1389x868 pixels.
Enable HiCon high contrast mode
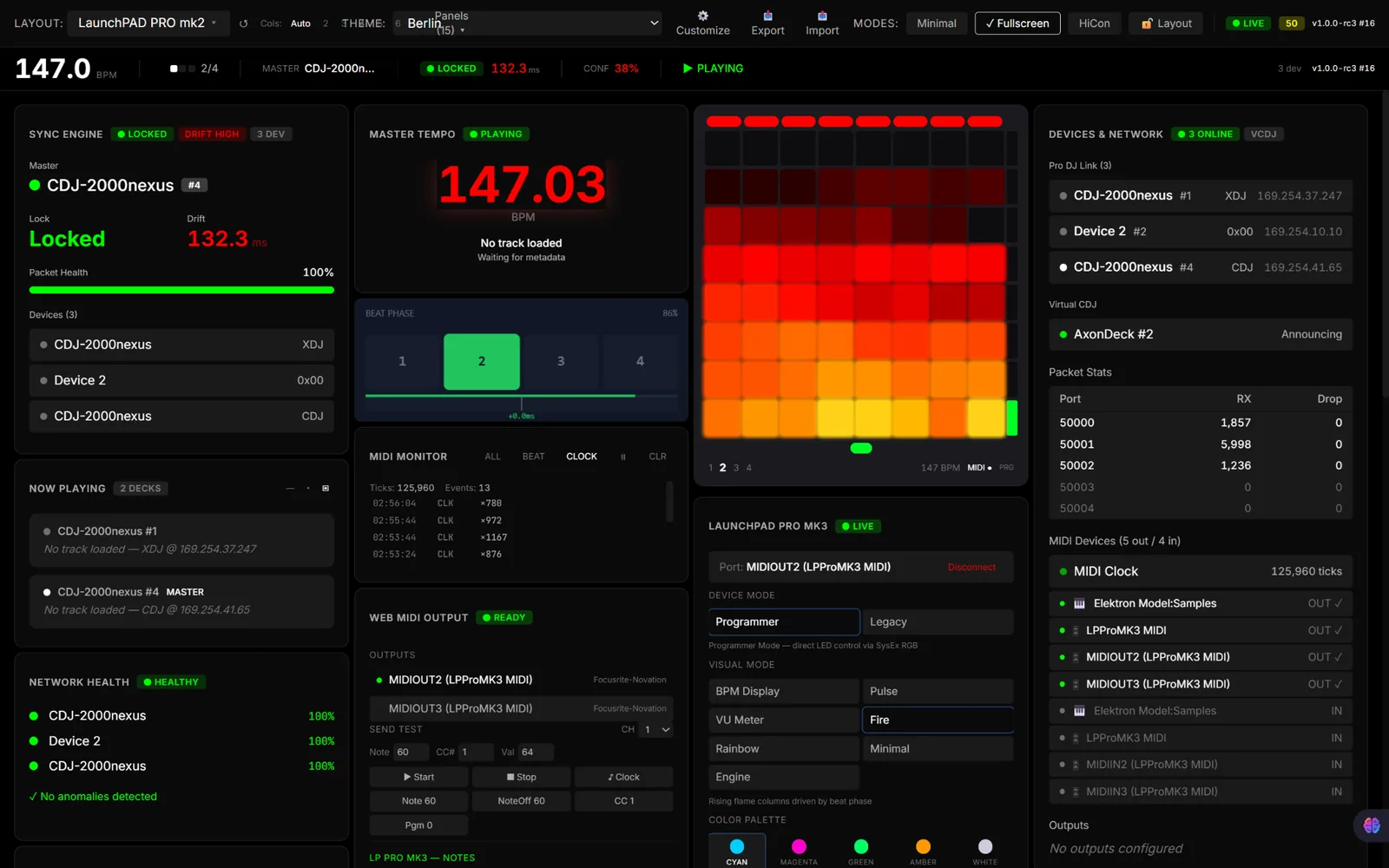(1094, 23)
